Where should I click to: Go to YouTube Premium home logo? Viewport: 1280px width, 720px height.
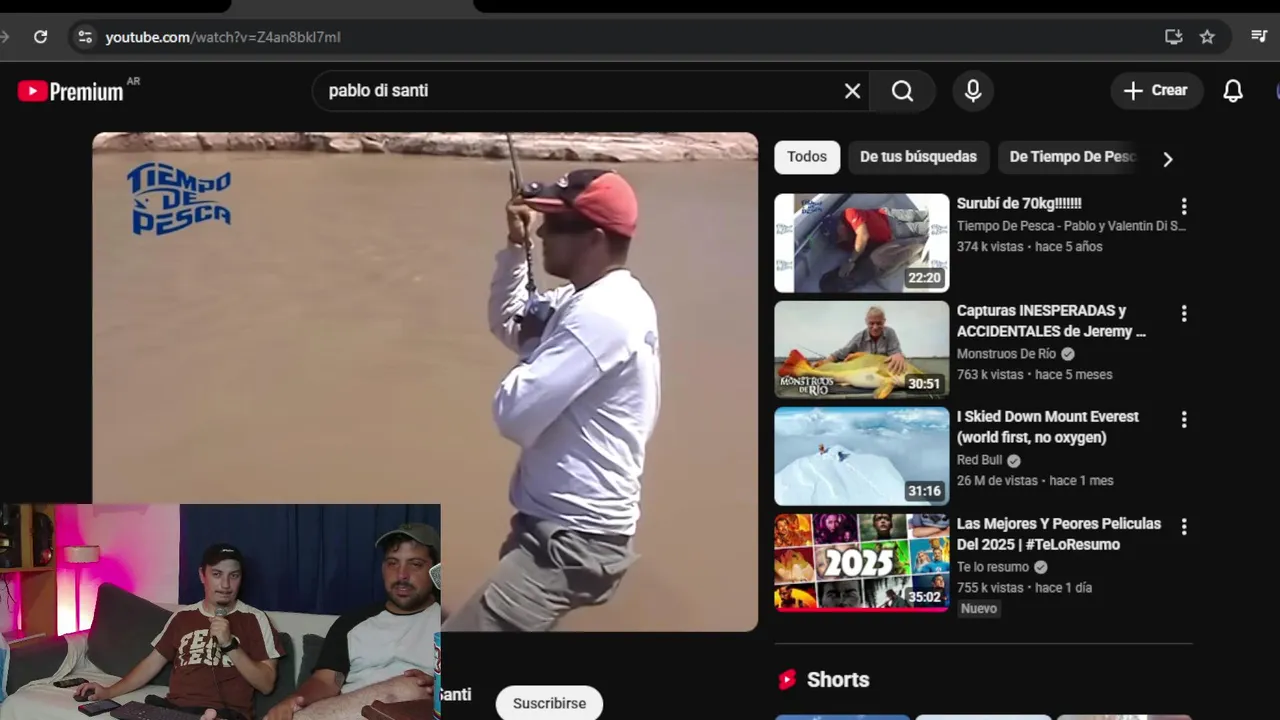point(71,91)
